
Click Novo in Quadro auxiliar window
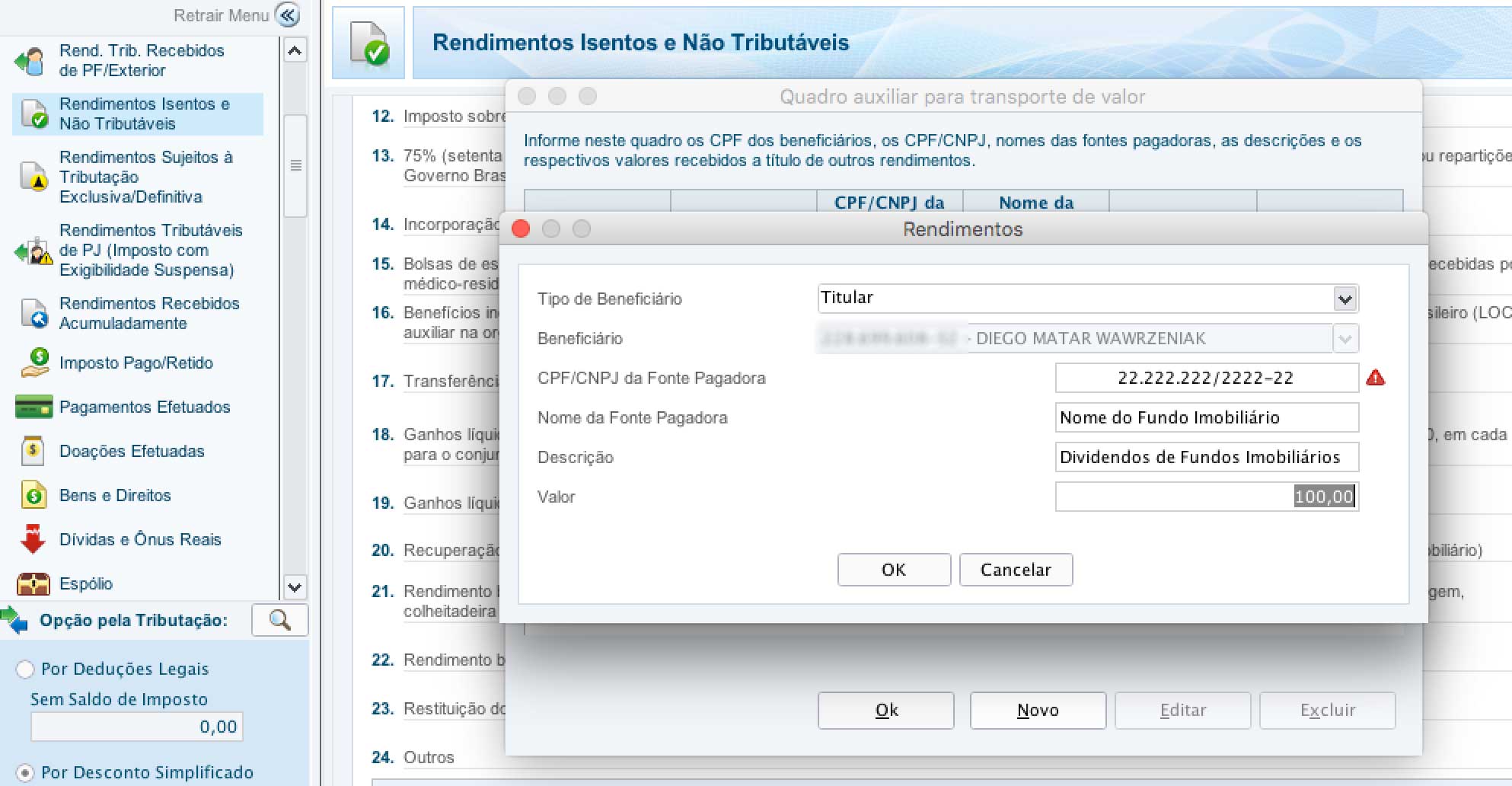coord(1038,710)
